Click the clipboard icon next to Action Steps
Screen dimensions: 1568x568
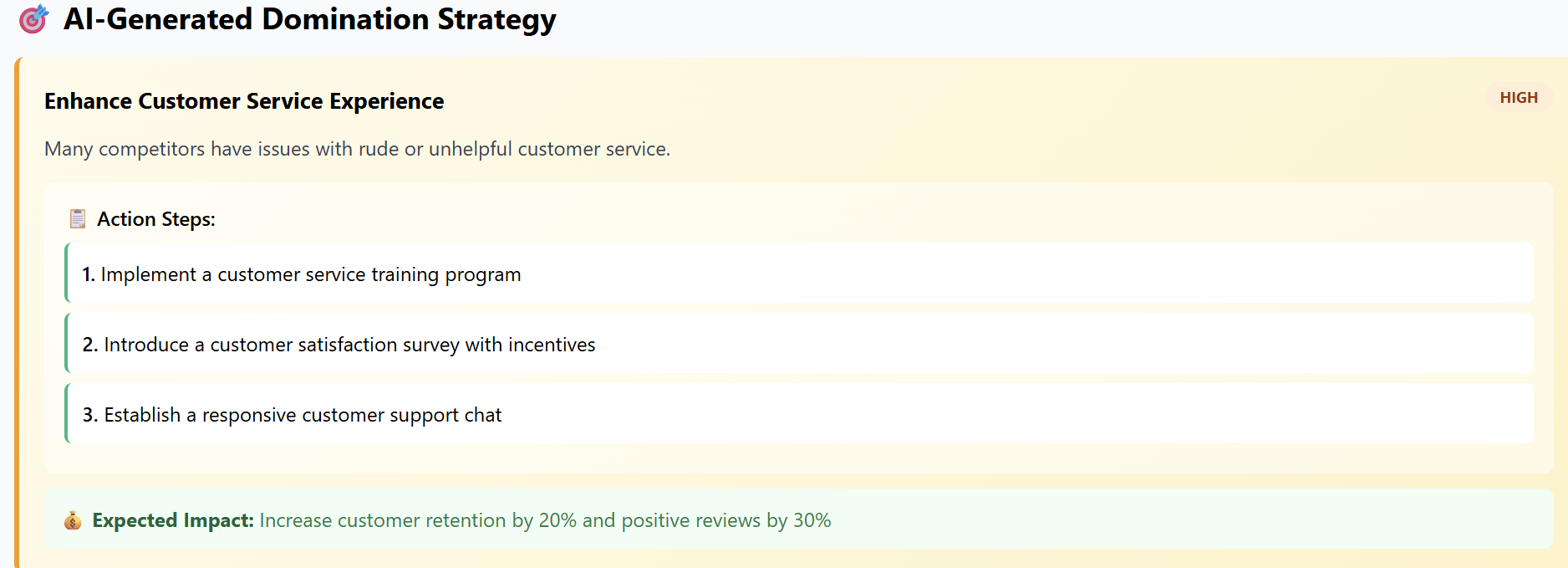point(78,219)
